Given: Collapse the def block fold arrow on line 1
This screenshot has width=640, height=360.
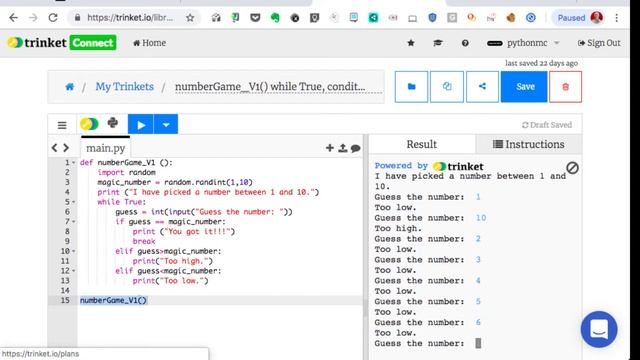Looking at the screenshot, I should (74, 162).
